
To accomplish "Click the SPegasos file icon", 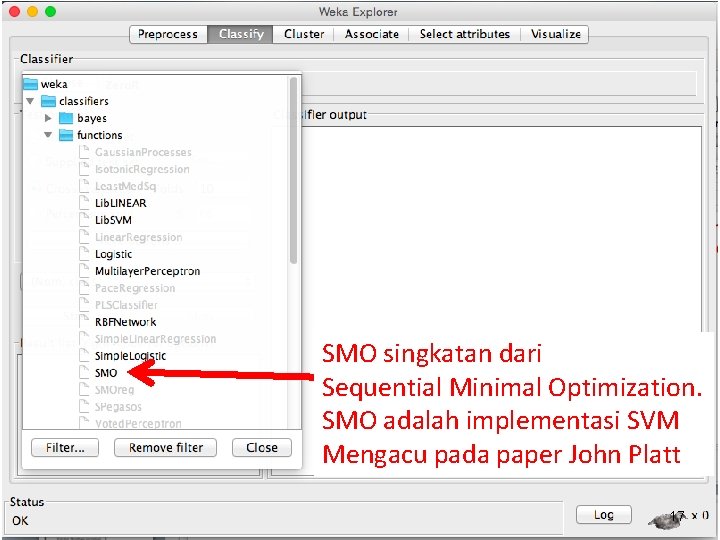I will [x=84, y=406].
